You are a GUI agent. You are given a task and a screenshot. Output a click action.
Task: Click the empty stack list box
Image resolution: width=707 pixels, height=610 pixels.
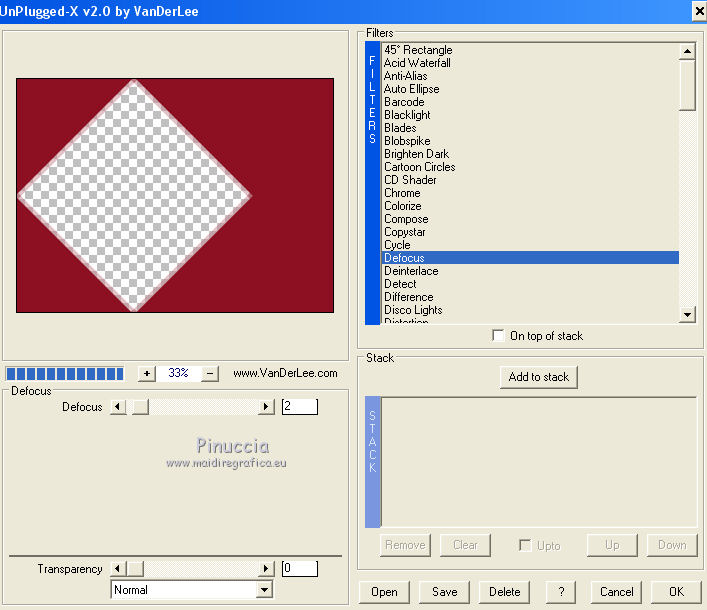point(539,462)
